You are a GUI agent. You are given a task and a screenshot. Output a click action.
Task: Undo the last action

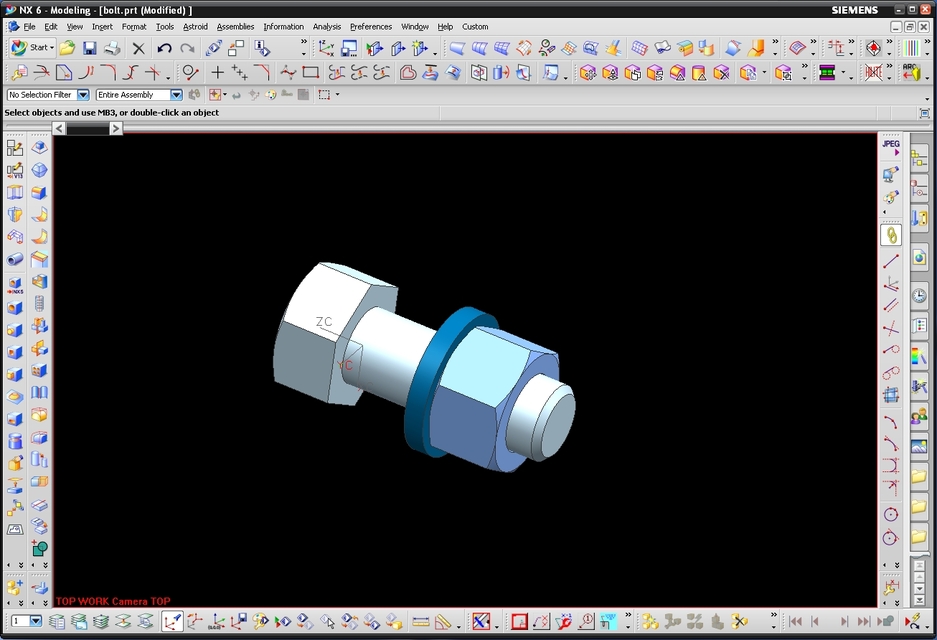click(x=164, y=48)
